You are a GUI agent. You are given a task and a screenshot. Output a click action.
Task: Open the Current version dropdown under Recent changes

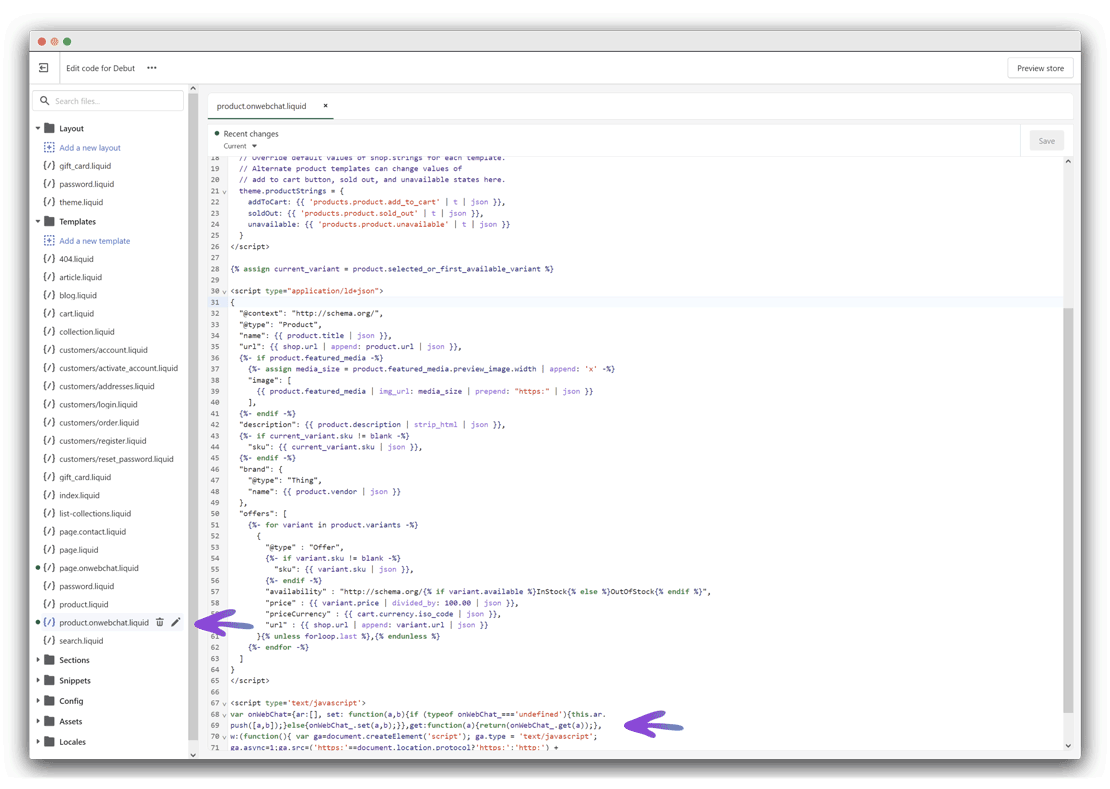click(x=239, y=144)
